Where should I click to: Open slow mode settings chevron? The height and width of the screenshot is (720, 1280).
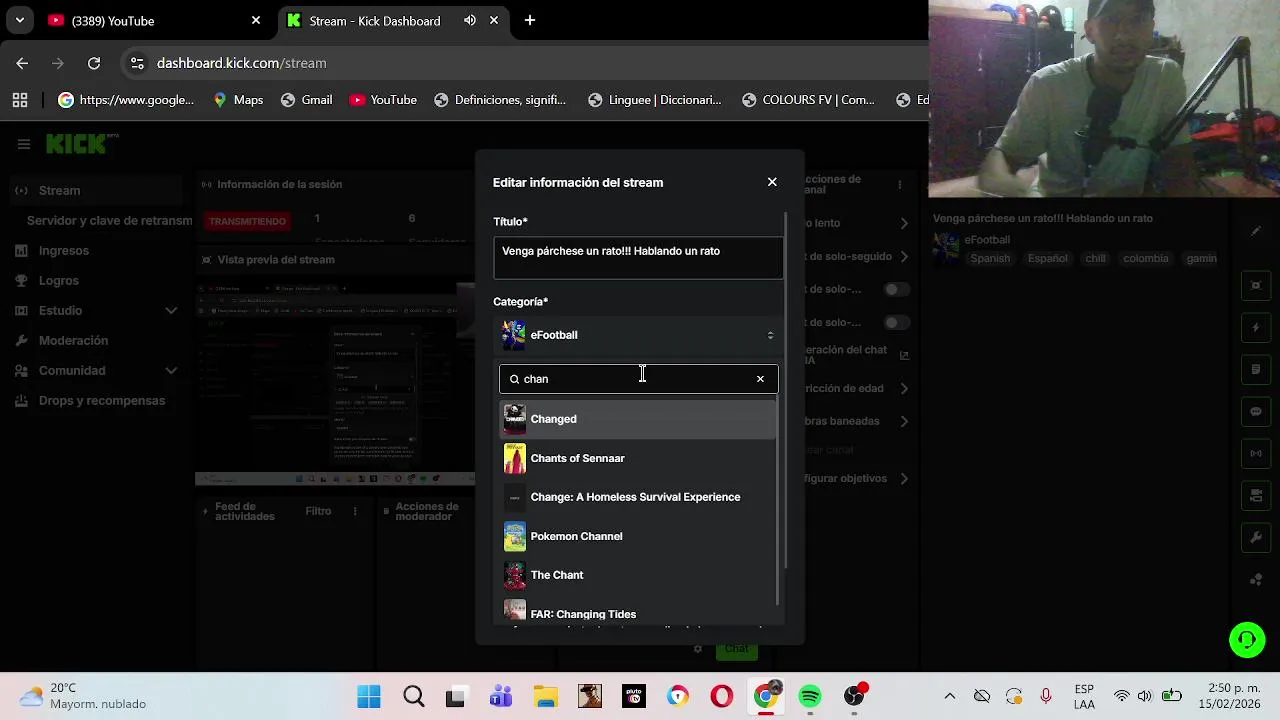[x=904, y=223]
